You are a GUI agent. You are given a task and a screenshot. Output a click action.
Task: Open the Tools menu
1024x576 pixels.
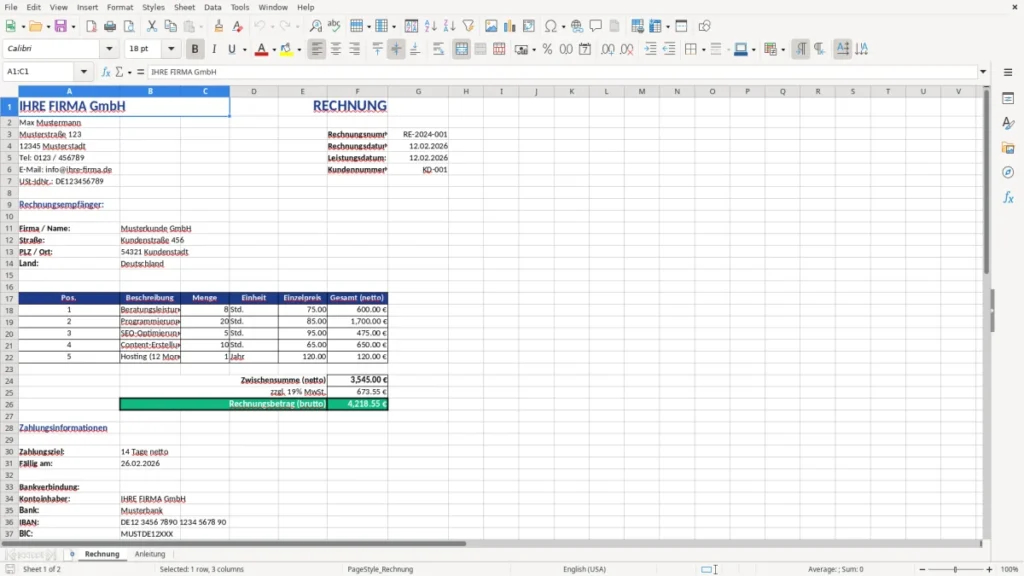240,7
